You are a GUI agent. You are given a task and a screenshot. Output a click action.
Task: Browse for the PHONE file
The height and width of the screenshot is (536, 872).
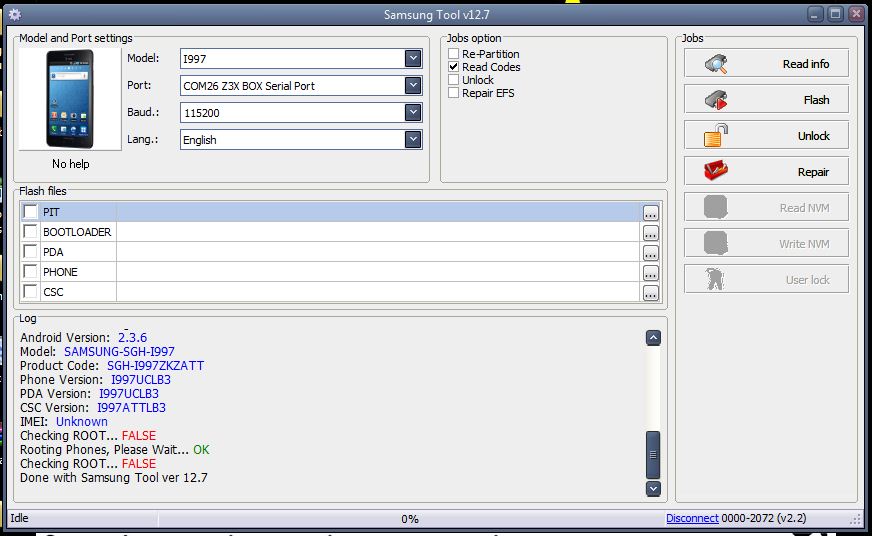point(651,272)
